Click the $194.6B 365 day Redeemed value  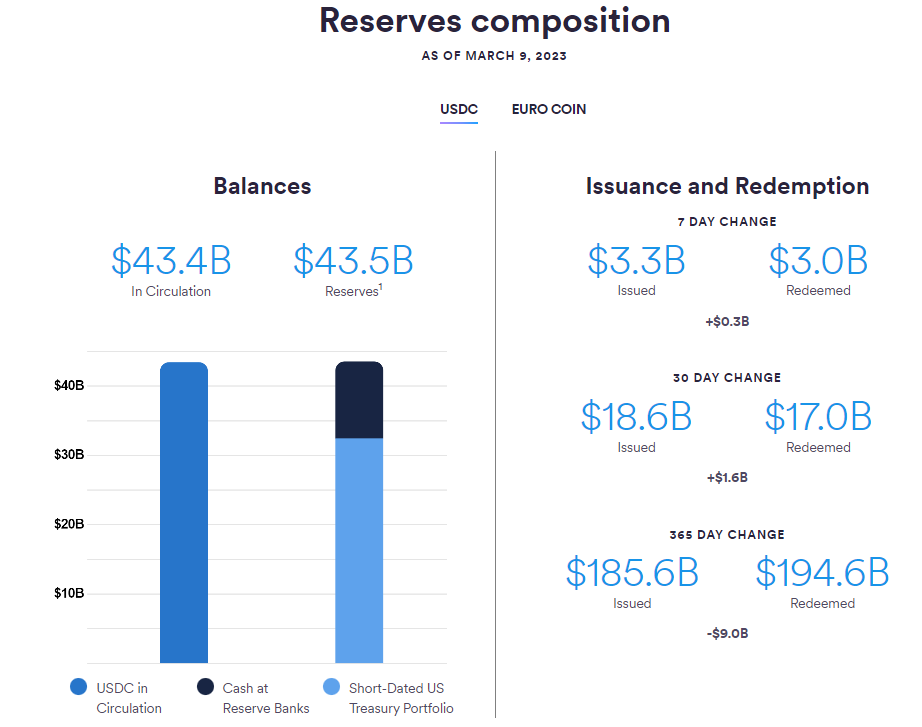(822, 572)
